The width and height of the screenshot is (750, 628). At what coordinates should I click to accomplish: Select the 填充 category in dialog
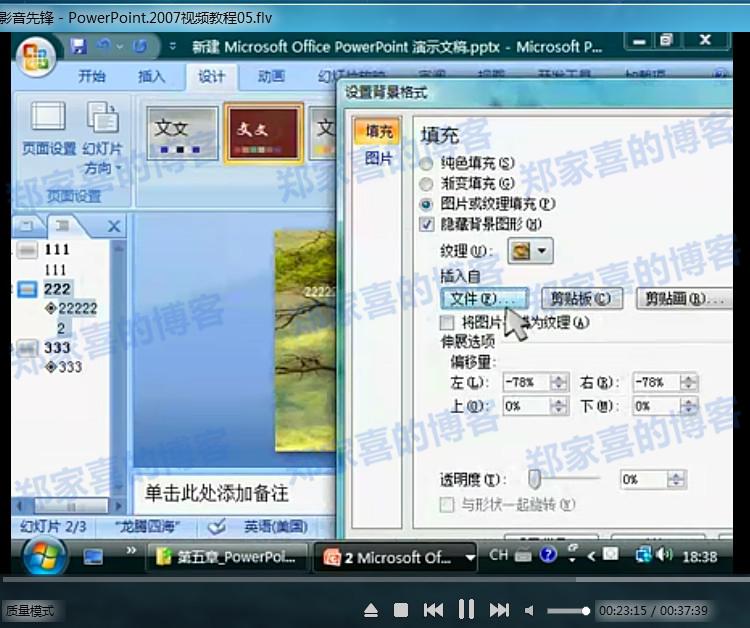[x=378, y=131]
